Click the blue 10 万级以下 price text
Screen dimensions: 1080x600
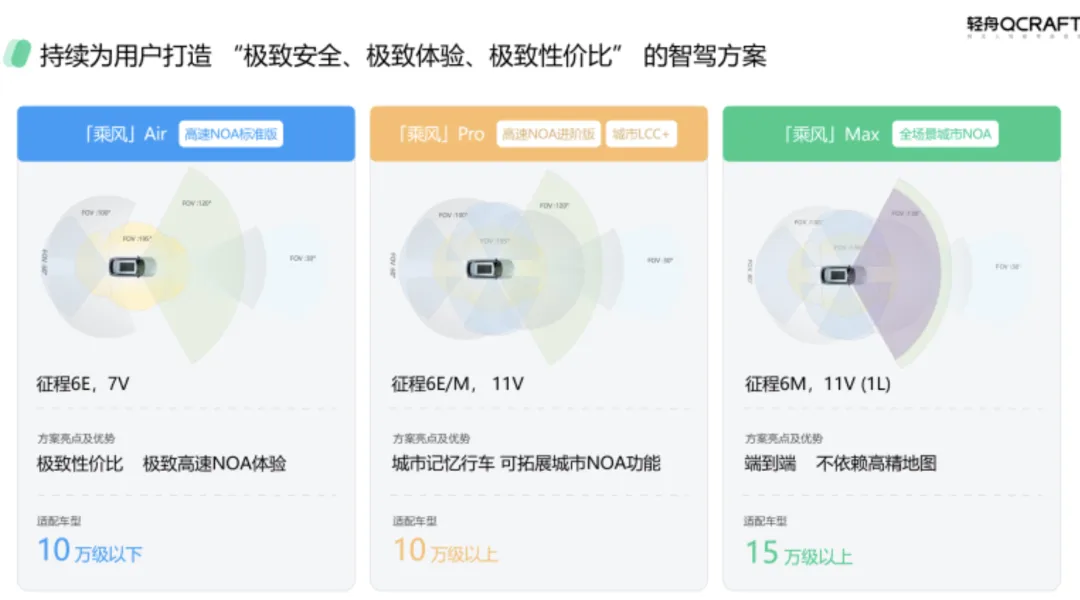coord(90,550)
